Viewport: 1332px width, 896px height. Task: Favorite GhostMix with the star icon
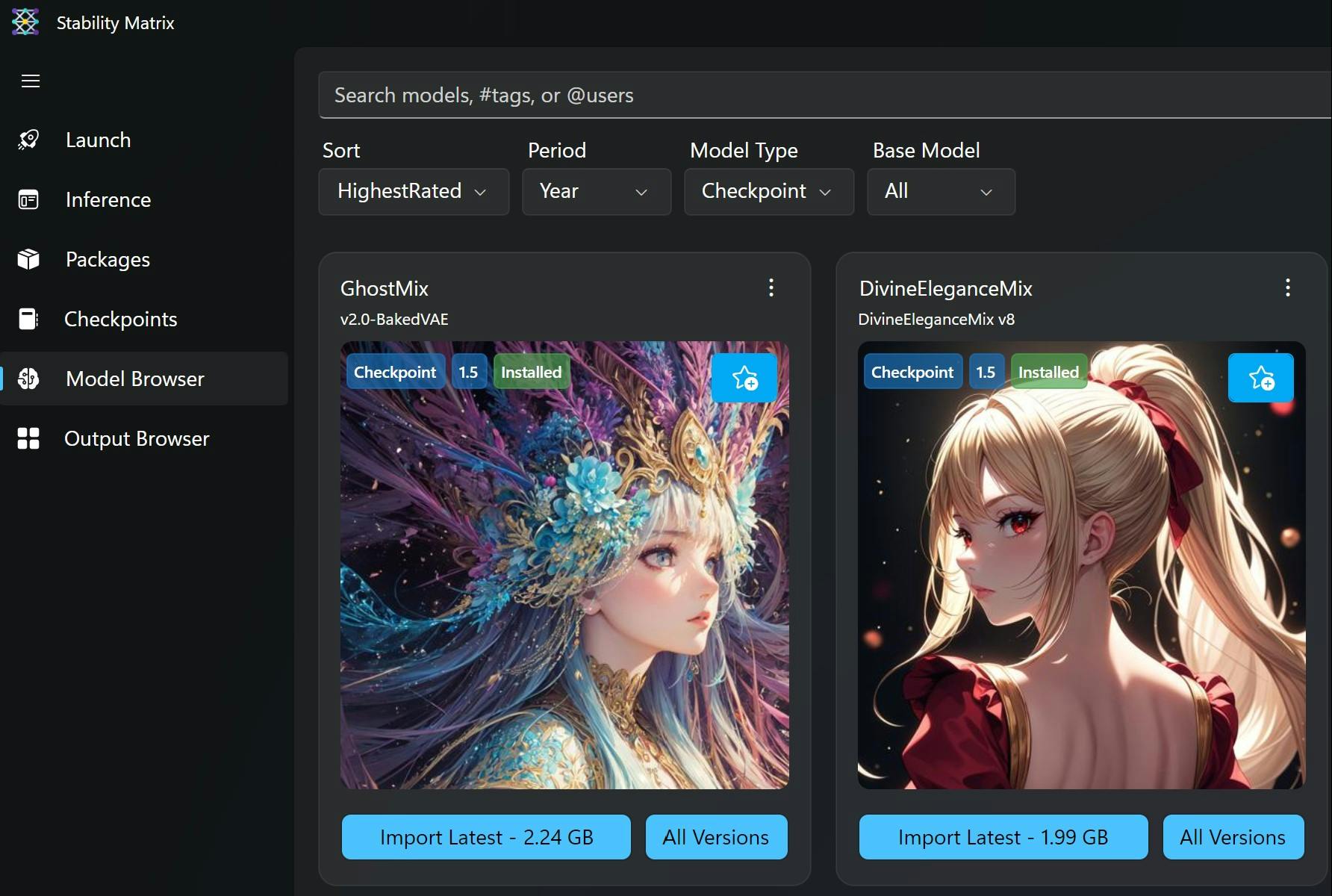pyautogui.click(x=744, y=378)
